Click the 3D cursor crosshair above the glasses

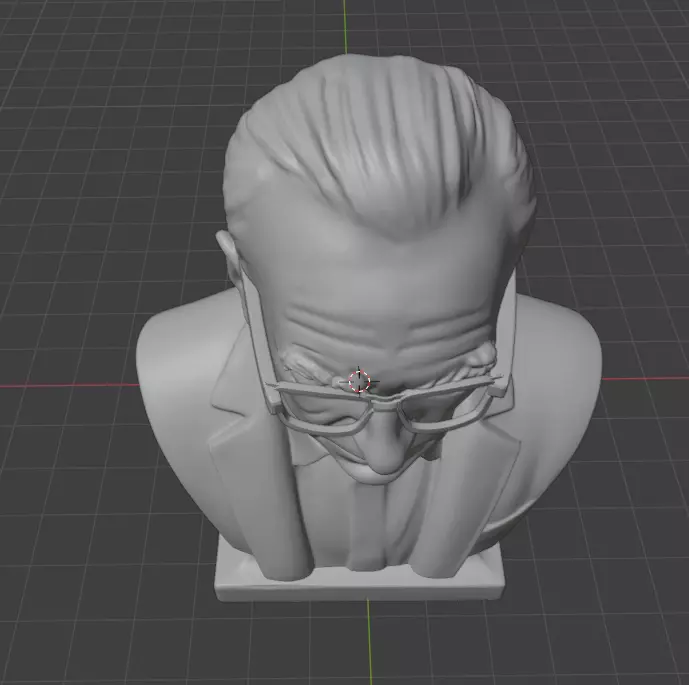359,381
